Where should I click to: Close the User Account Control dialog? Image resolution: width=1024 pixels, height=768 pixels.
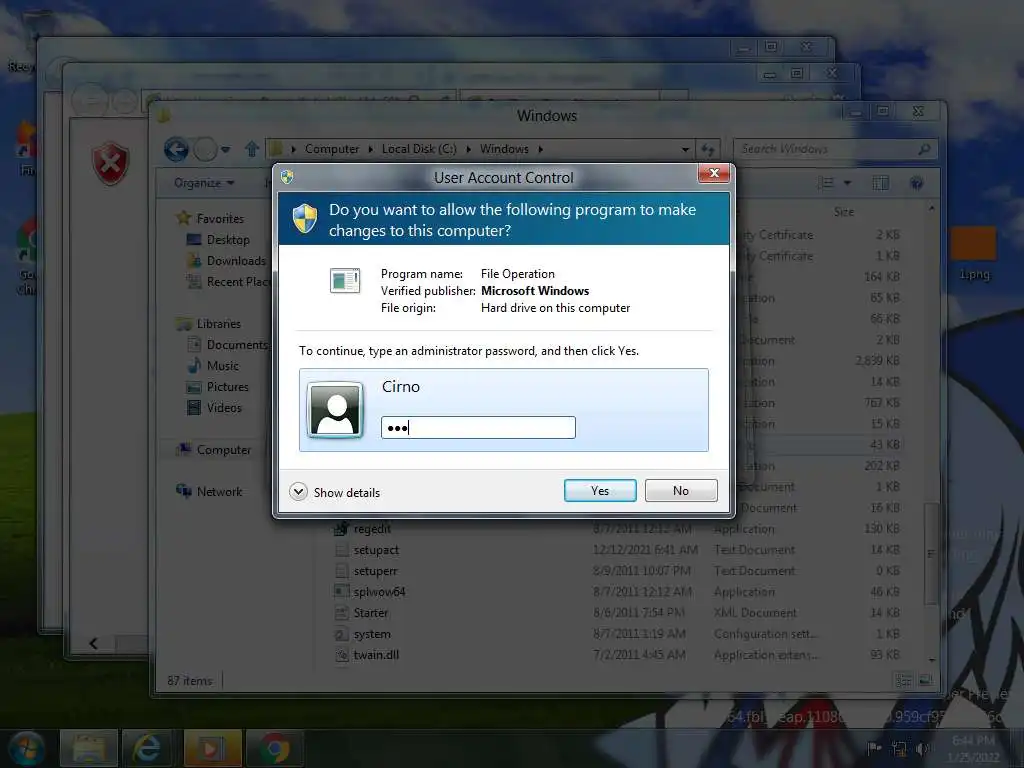713,173
